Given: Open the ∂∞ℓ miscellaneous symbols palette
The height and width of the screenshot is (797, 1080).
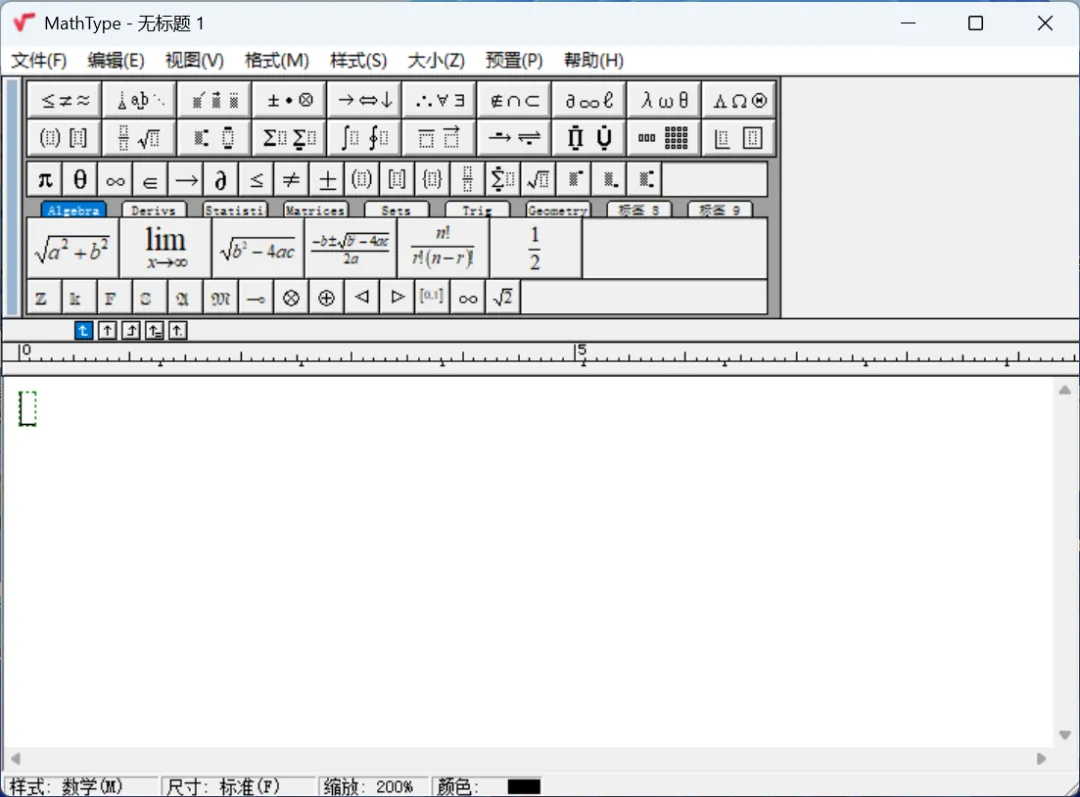Looking at the screenshot, I should (x=589, y=101).
